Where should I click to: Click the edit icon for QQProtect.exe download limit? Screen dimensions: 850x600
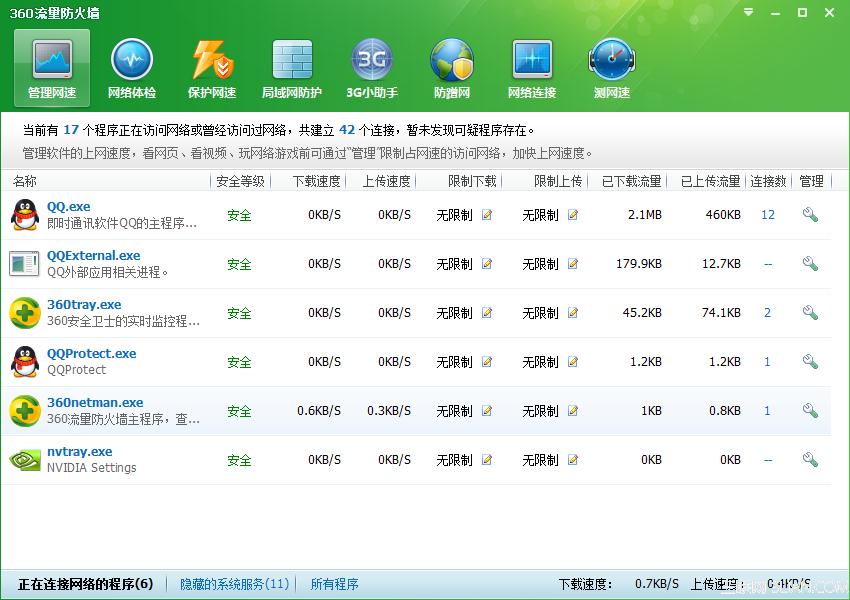point(486,362)
